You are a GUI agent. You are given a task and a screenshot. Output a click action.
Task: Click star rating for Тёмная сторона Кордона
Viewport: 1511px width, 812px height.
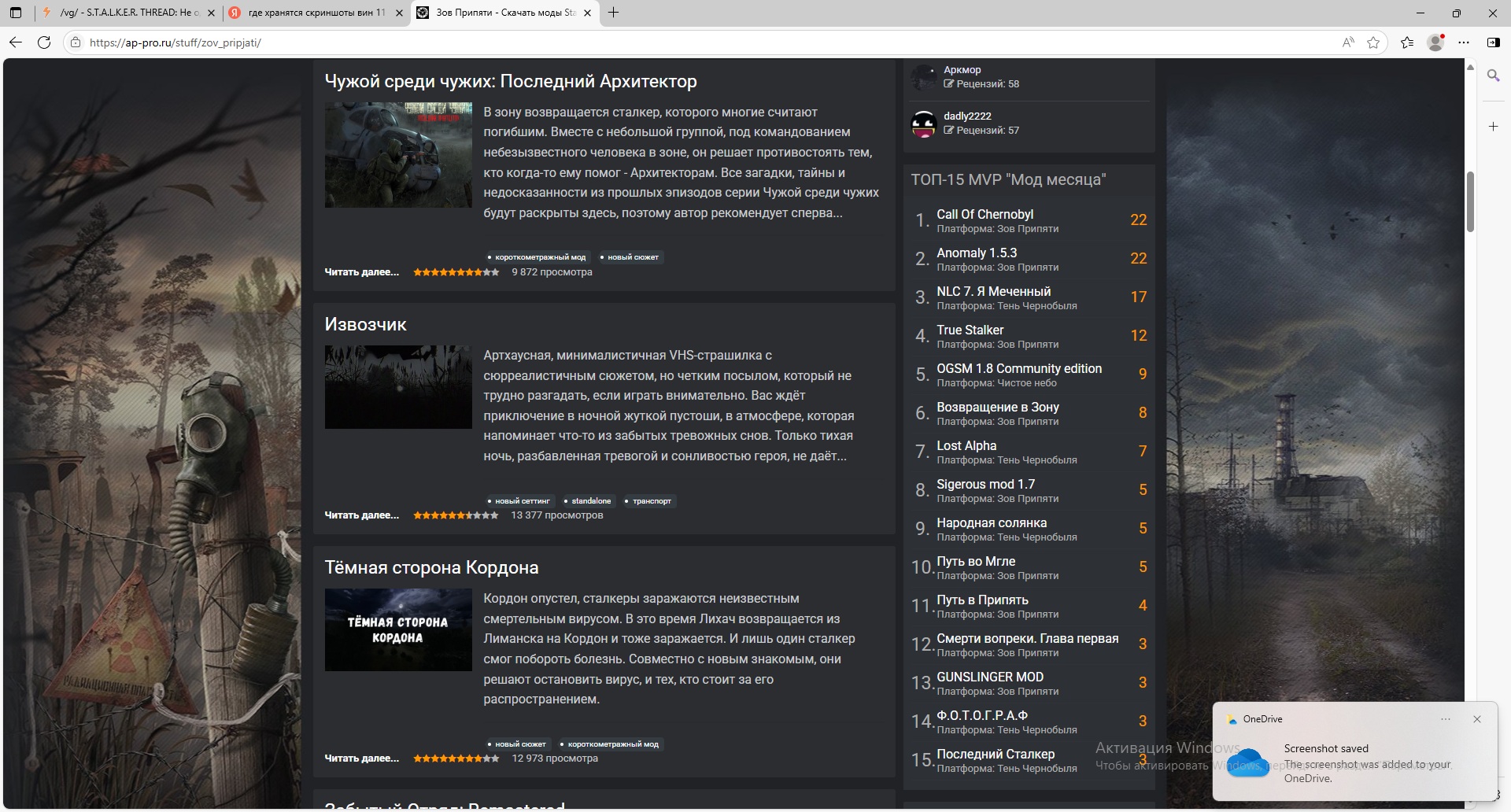[456, 758]
